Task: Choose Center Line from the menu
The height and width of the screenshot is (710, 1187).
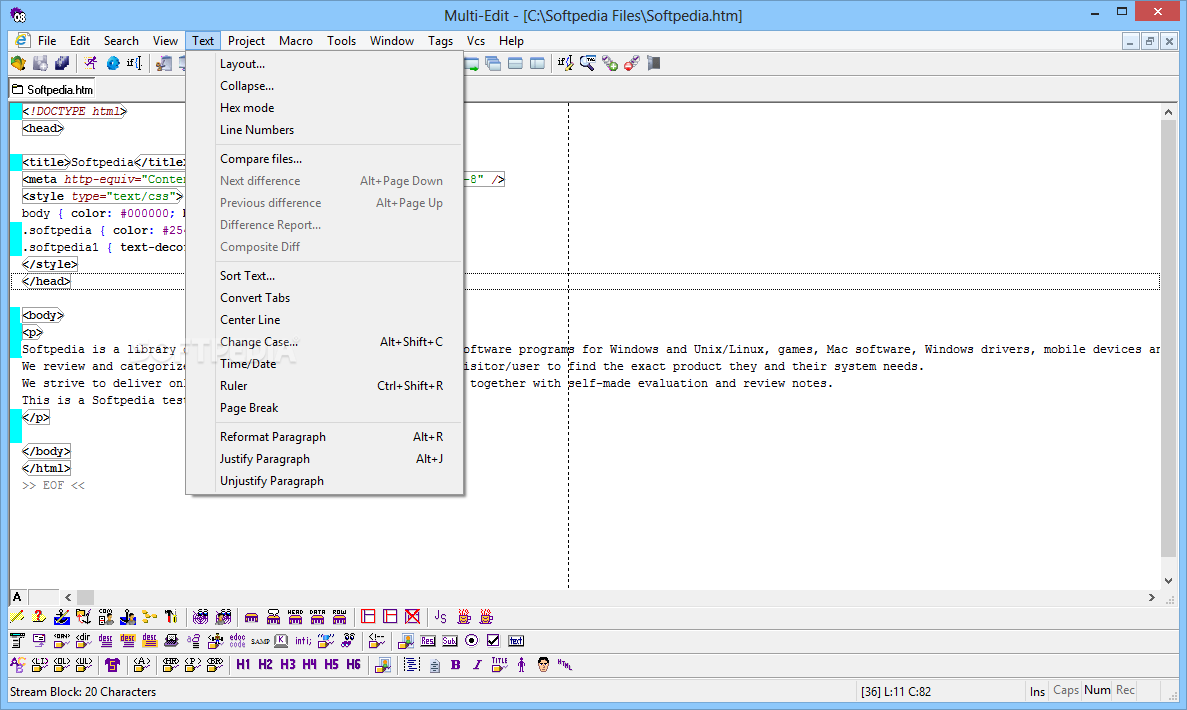Action: [325, 319]
